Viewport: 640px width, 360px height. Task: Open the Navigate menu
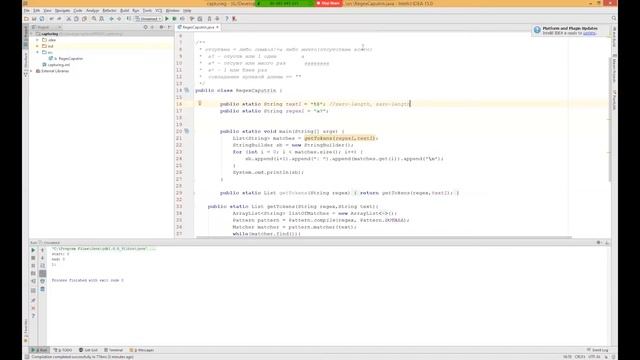pyautogui.click(x=62, y=11)
